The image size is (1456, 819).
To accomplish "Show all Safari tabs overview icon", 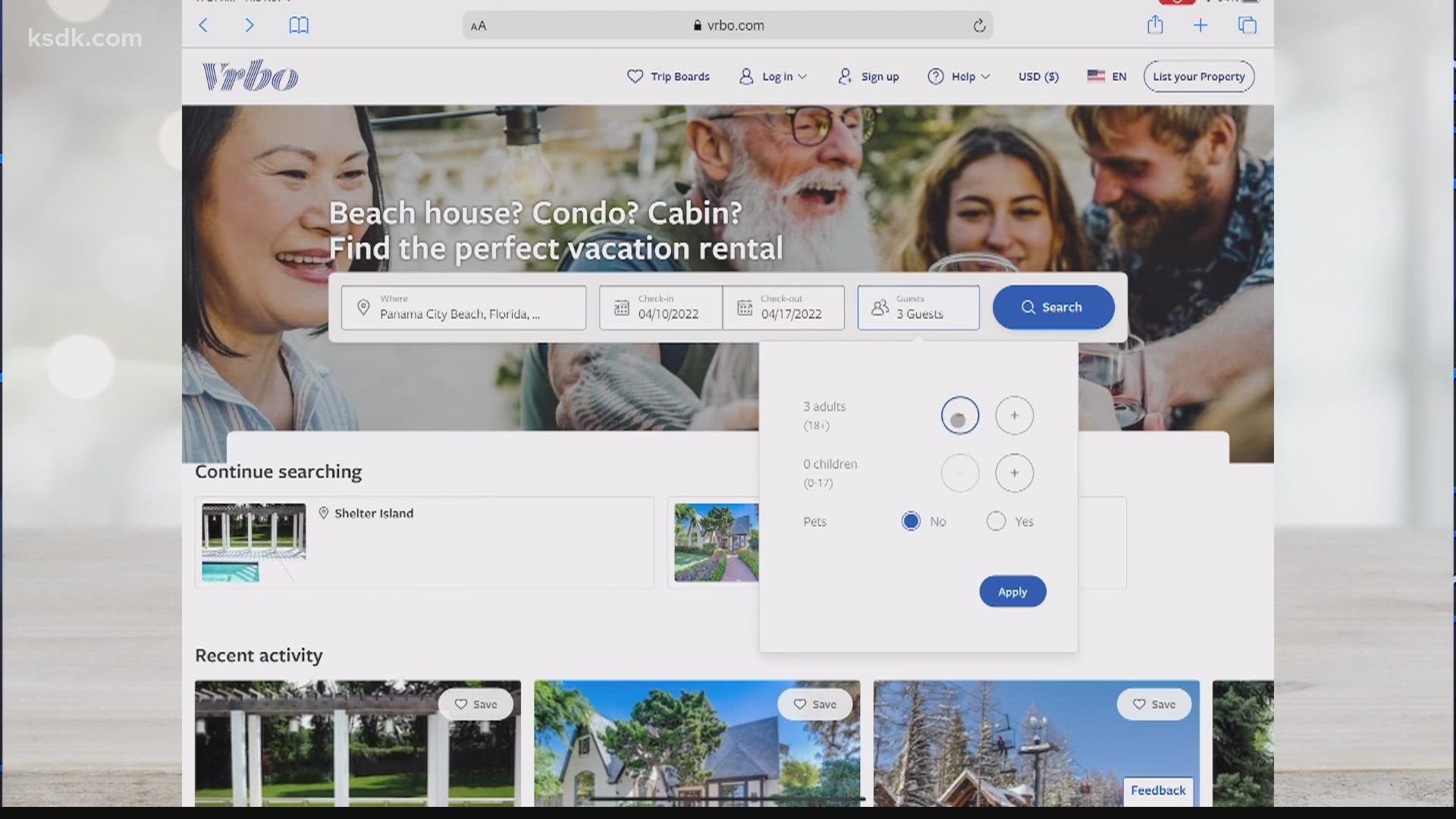I will click(1247, 26).
